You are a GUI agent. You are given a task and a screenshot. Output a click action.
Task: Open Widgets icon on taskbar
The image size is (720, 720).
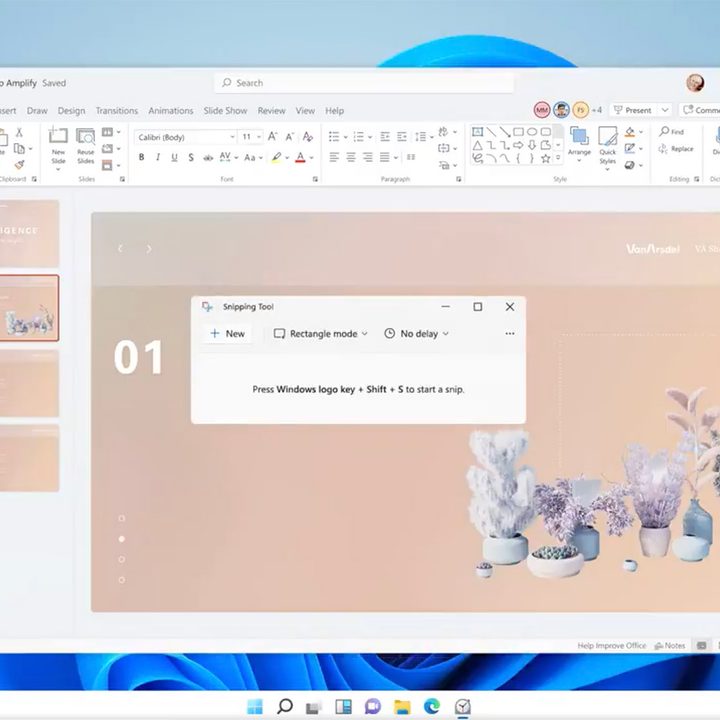tap(343, 706)
